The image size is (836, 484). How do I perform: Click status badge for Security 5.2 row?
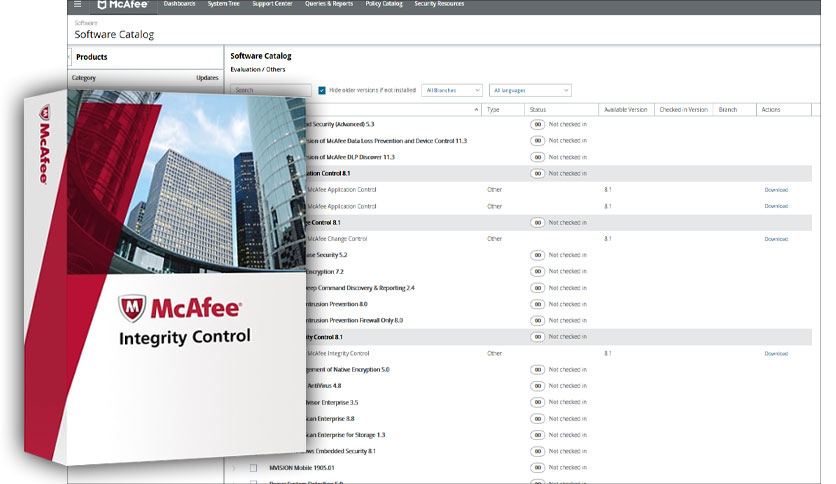click(x=537, y=255)
